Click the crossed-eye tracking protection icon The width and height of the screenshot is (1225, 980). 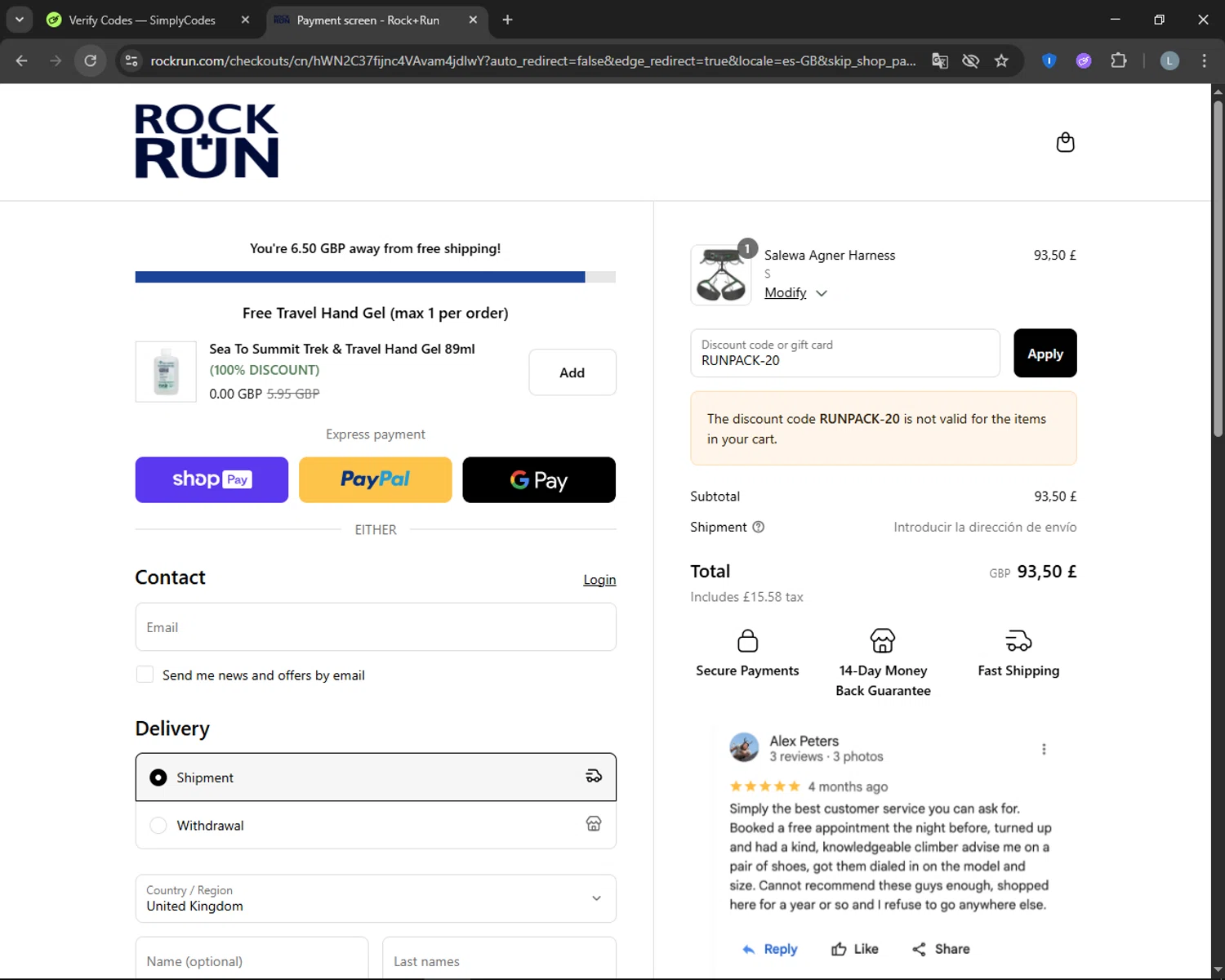(x=970, y=60)
